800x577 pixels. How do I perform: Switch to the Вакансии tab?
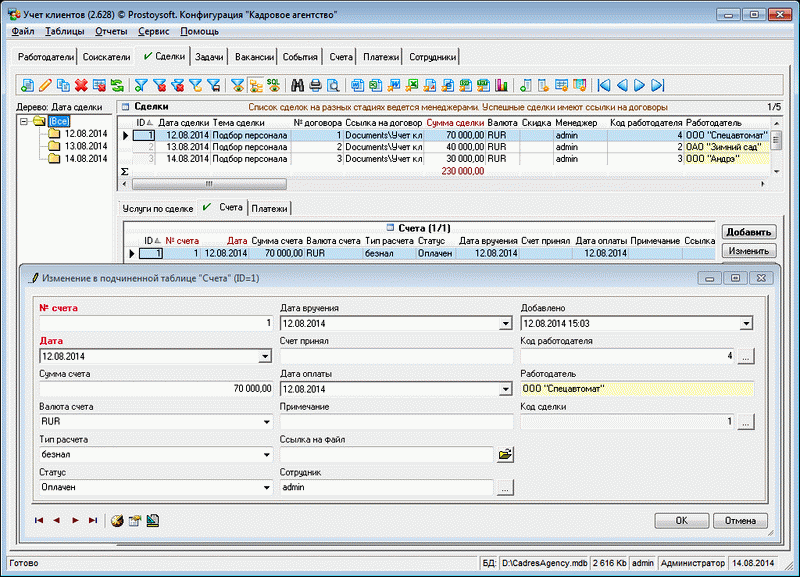[x=253, y=57]
